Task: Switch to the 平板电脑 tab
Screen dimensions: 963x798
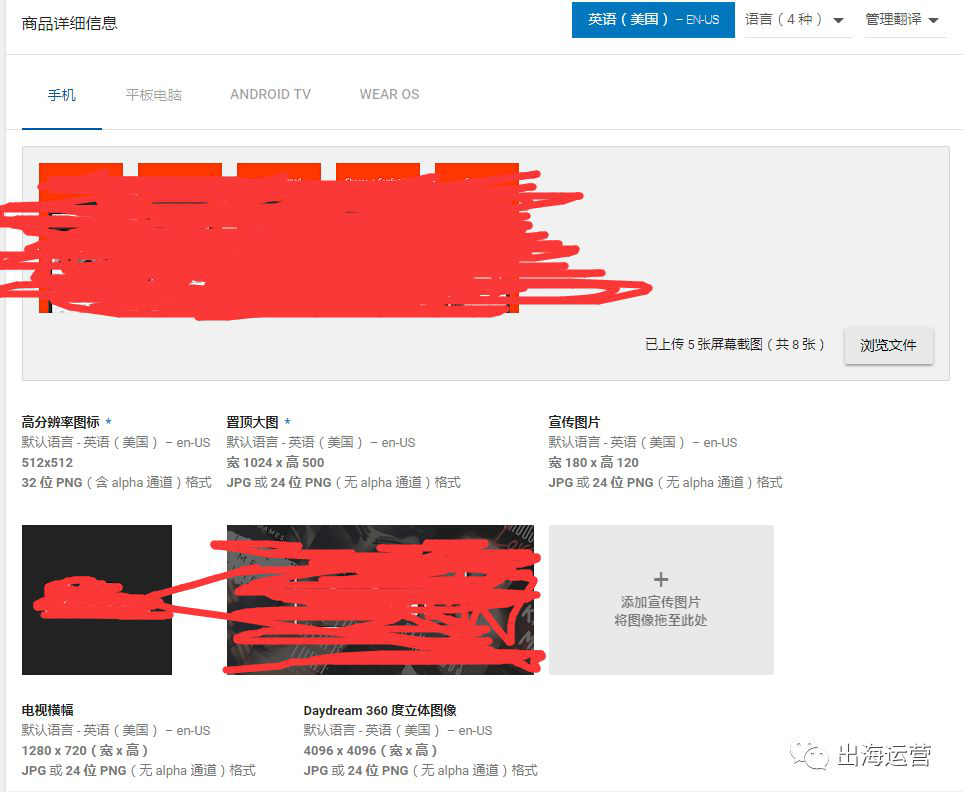Action: coord(153,95)
